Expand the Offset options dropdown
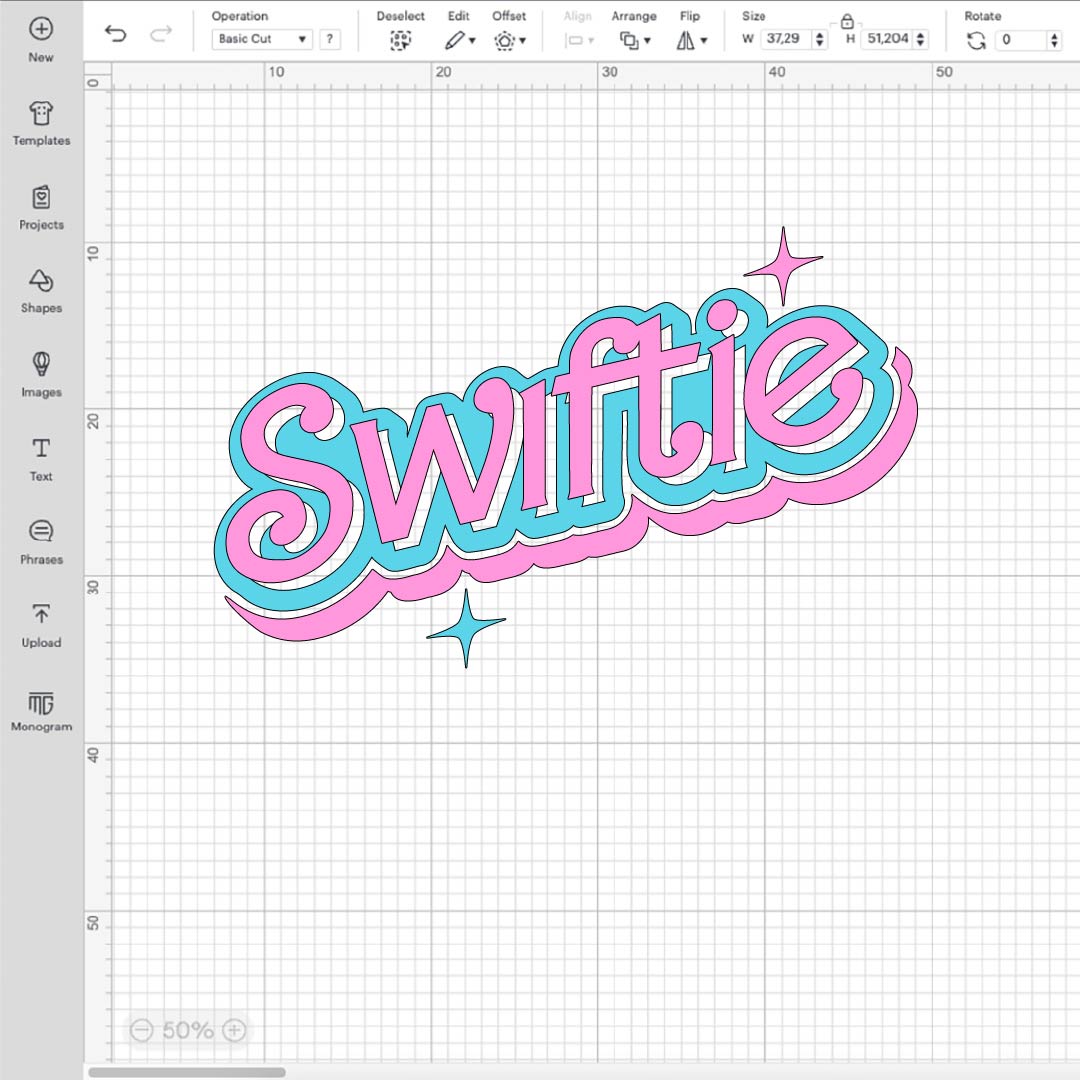This screenshot has height=1080, width=1080. coord(510,40)
